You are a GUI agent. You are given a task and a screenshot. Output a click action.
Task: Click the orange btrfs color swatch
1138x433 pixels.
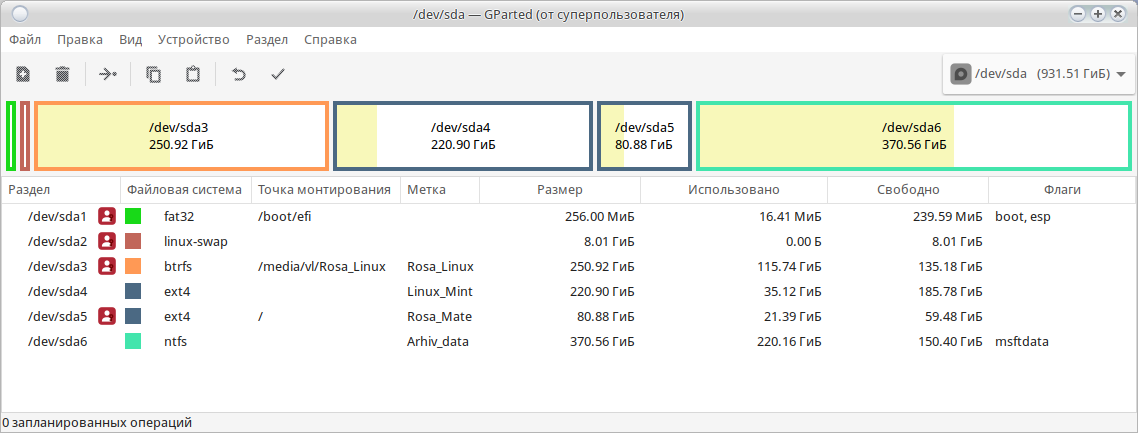(x=133, y=266)
